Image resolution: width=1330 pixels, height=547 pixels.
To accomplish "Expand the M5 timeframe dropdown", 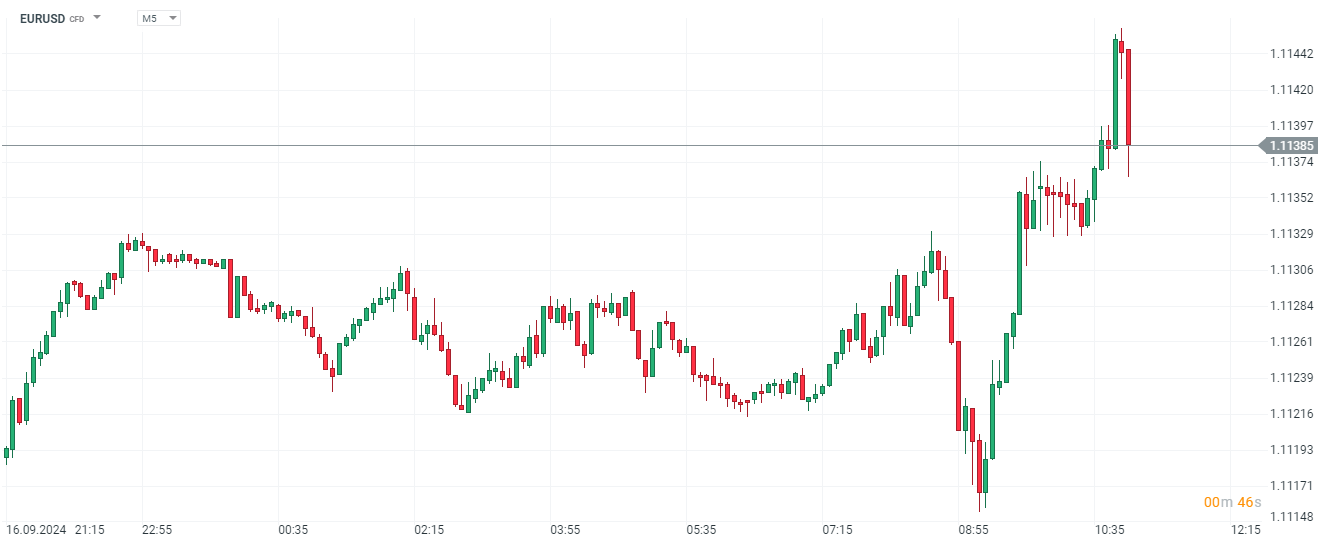I will pos(172,18).
